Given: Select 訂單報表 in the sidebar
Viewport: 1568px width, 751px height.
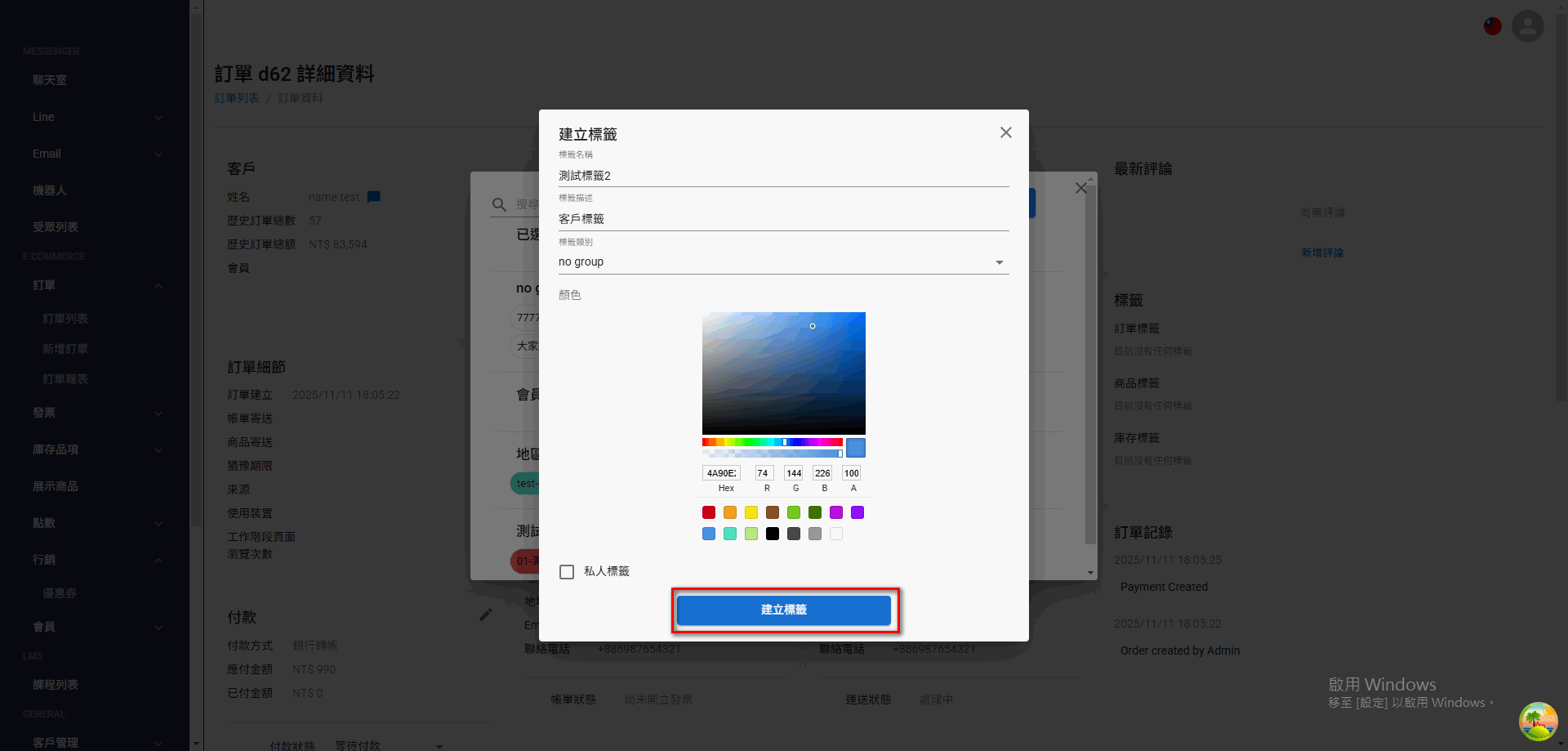Looking at the screenshot, I should click(x=65, y=379).
